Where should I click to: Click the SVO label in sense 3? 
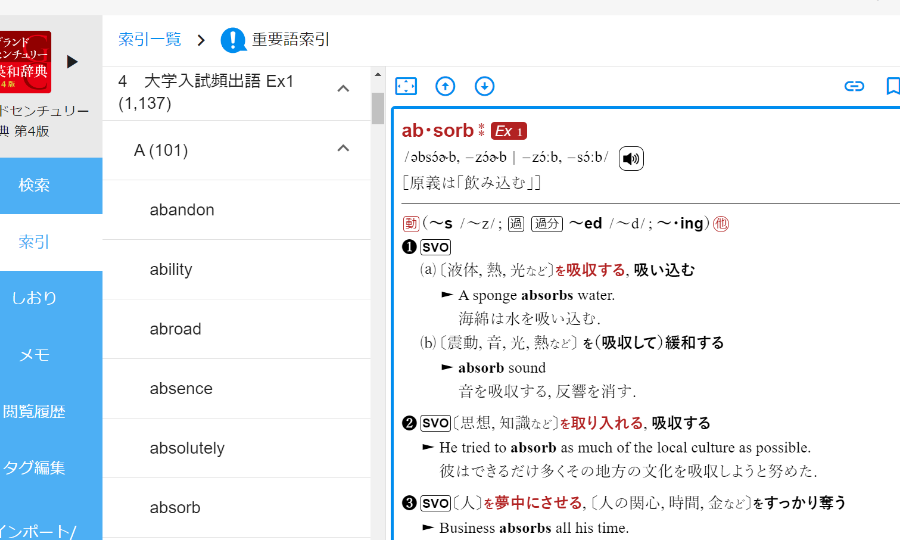pos(436,503)
